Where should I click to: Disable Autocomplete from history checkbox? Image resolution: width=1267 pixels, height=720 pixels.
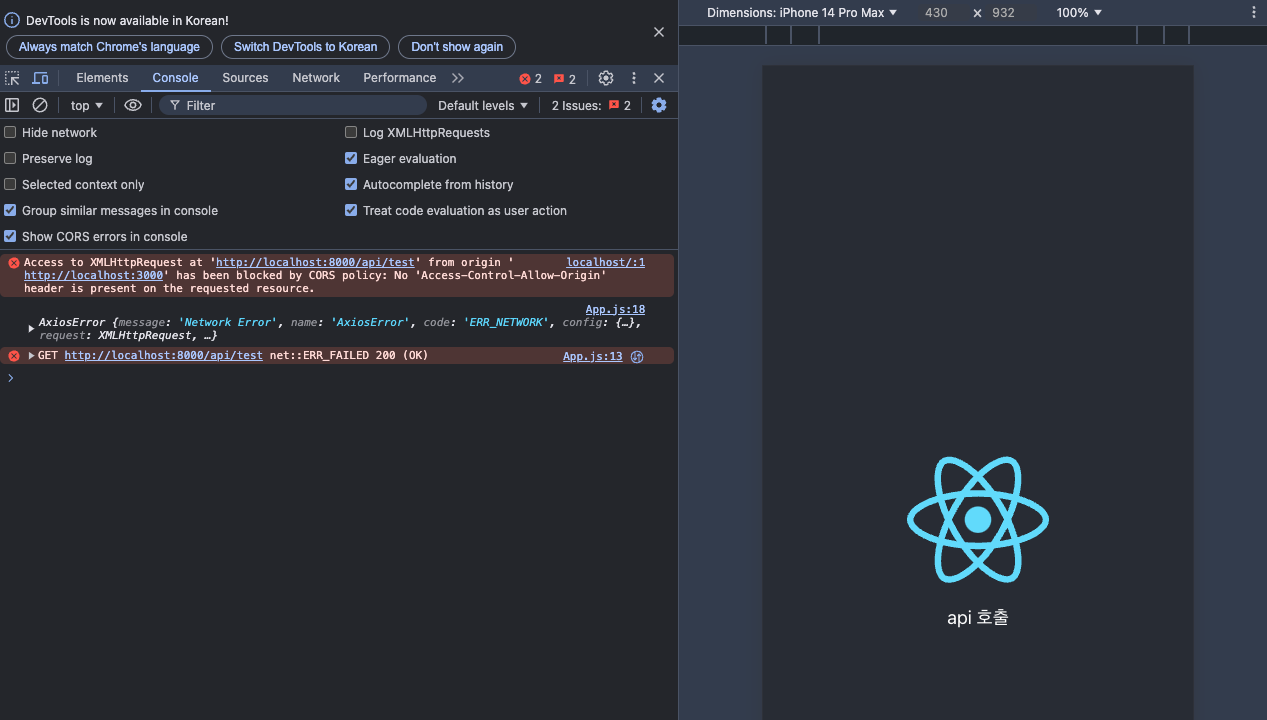pos(351,184)
